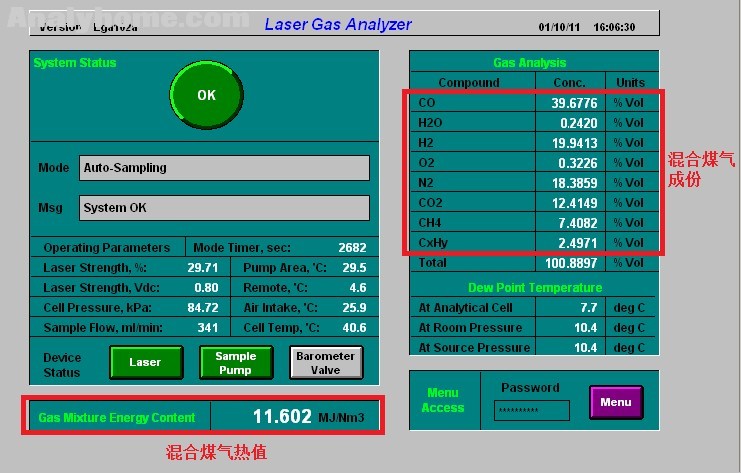The image size is (741, 473).
Task: Click the At Source Pressure dew point value
Action: 585,348
